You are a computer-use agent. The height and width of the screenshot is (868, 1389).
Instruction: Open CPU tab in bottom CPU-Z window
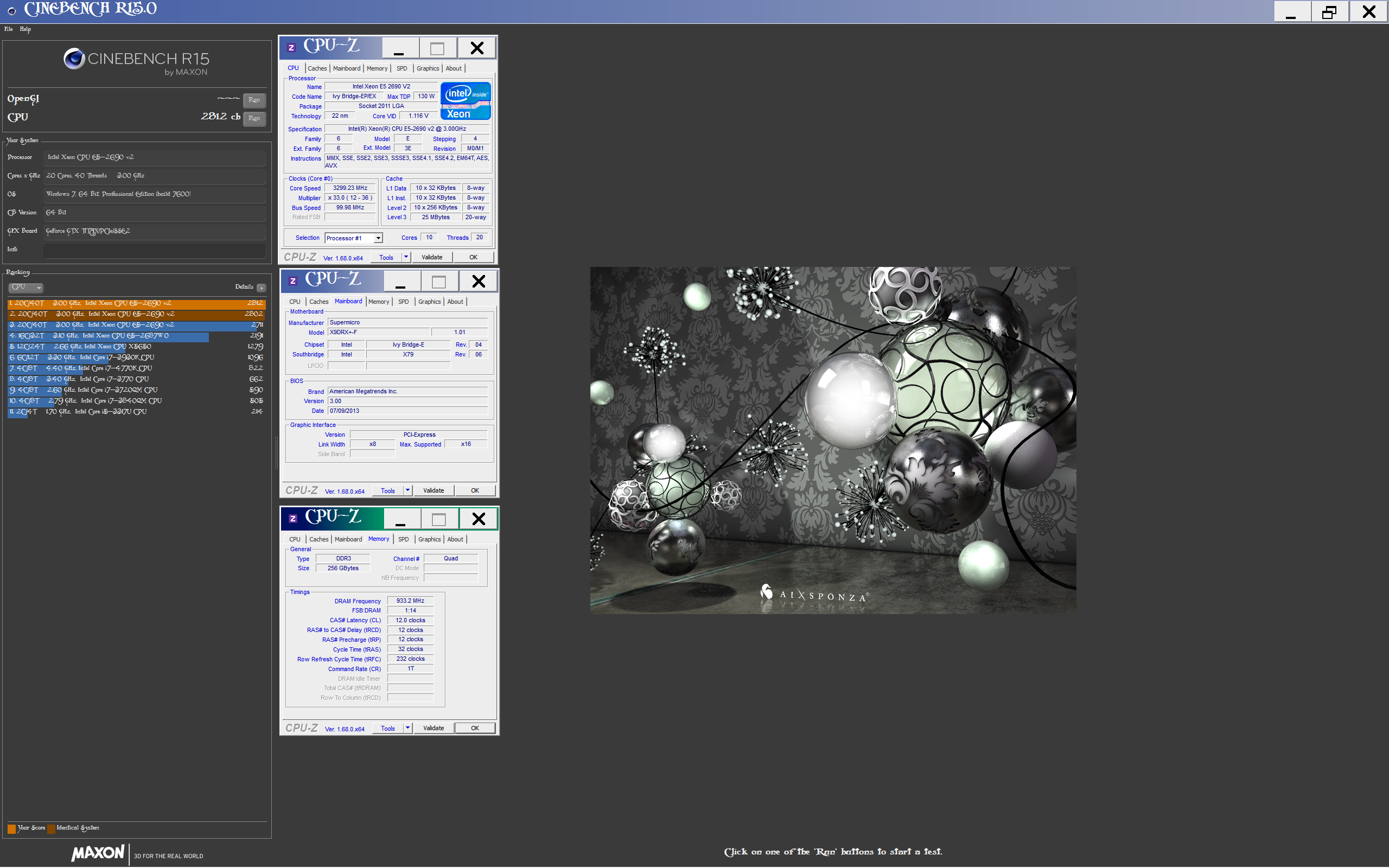[x=295, y=539]
